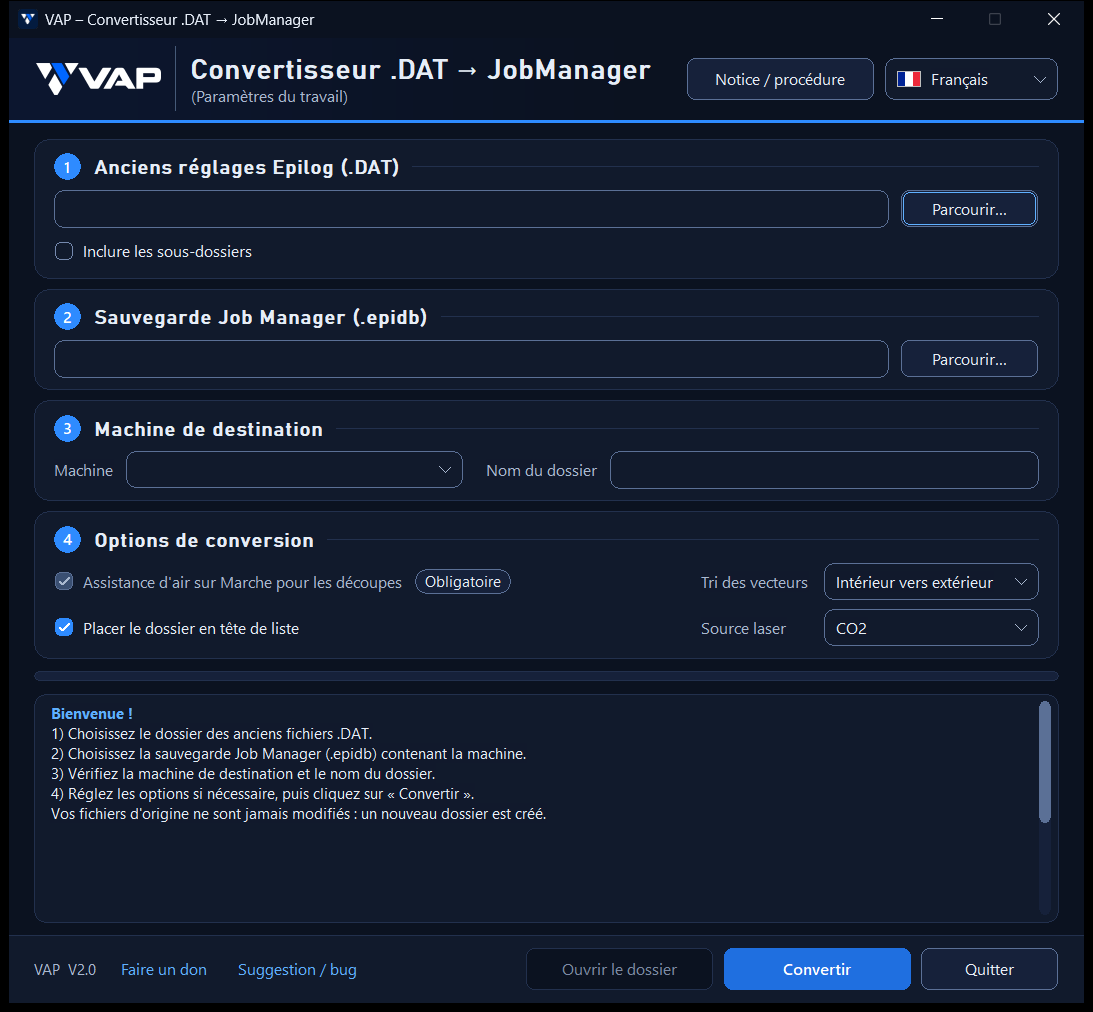
Task: Browse for the Epilog .DAT settings folder
Action: (x=969, y=209)
